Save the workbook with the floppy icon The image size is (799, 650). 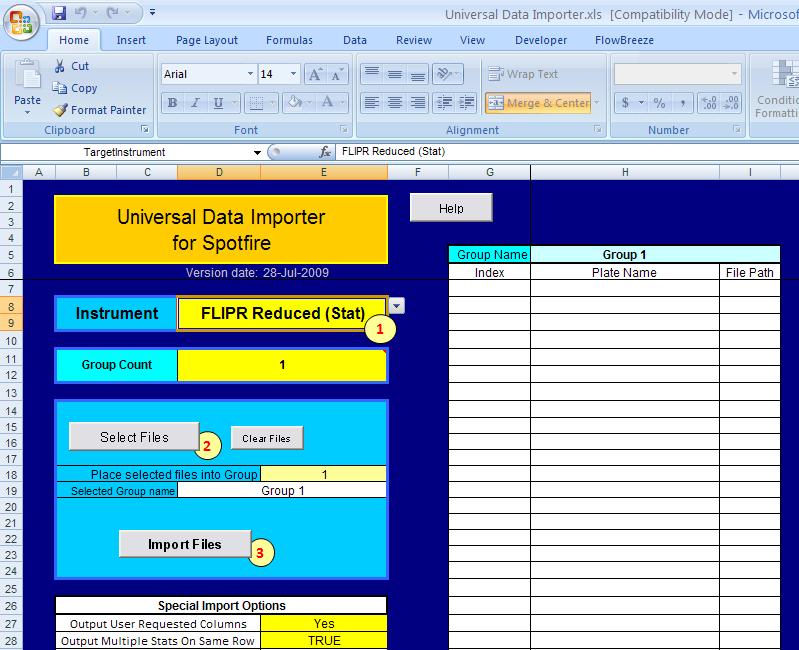pos(59,13)
